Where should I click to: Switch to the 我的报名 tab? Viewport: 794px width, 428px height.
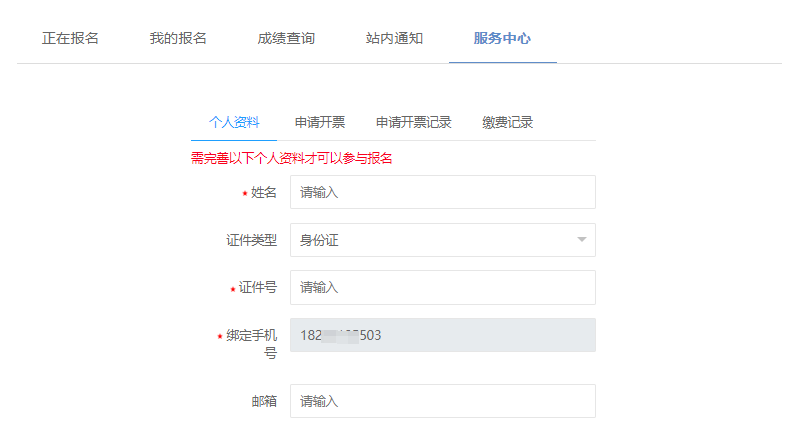tap(178, 39)
